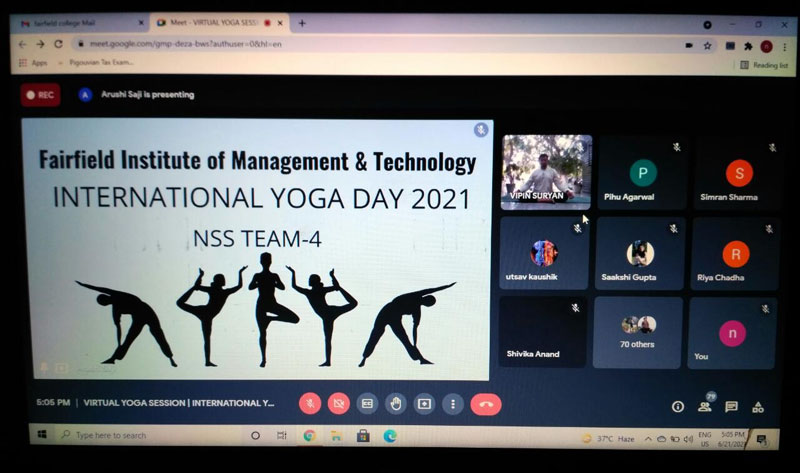Image resolution: width=800 pixels, height=473 pixels.
Task: Click the meet.google.com address bar
Action: [x=378, y=44]
